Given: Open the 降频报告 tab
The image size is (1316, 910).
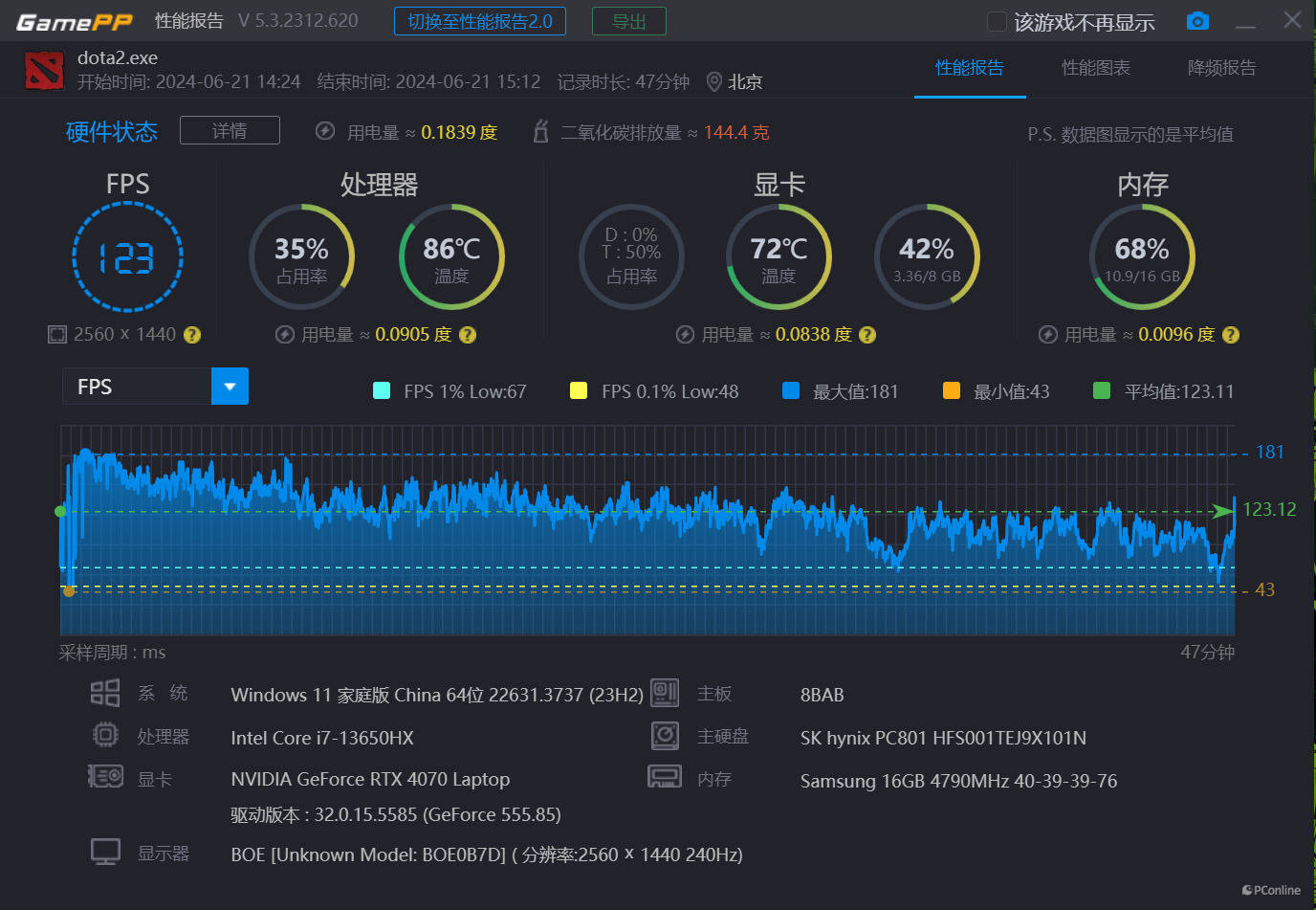Looking at the screenshot, I should (x=1221, y=68).
